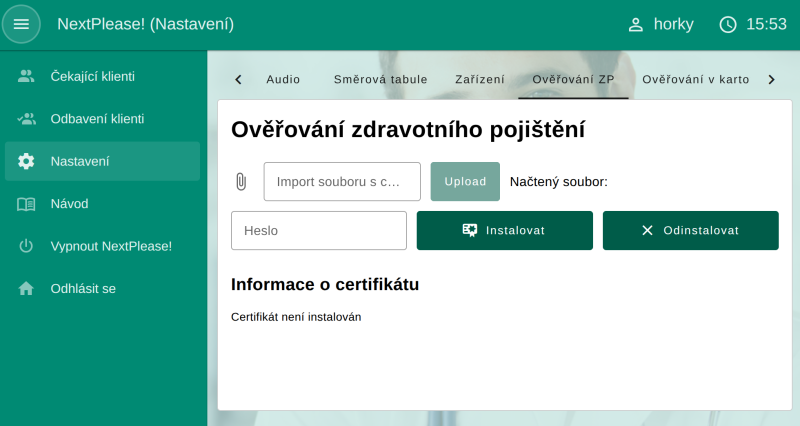Click the Instalovat certificate button
This screenshot has height=426, width=800.
pyautogui.click(x=504, y=230)
